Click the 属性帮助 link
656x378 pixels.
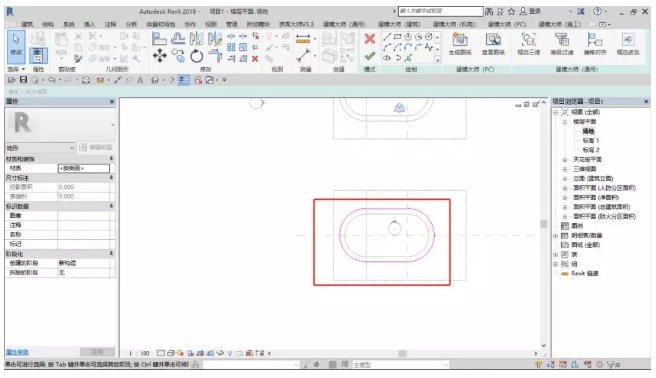tap(17, 352)
